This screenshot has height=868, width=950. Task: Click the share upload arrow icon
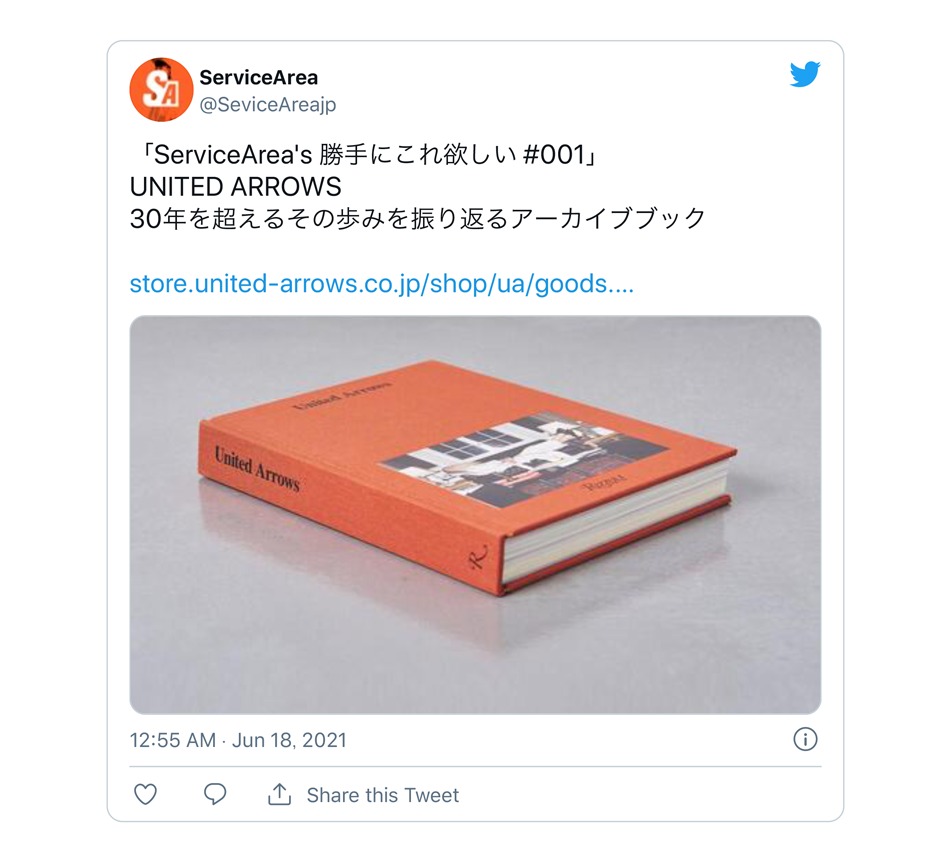point(279,794)
